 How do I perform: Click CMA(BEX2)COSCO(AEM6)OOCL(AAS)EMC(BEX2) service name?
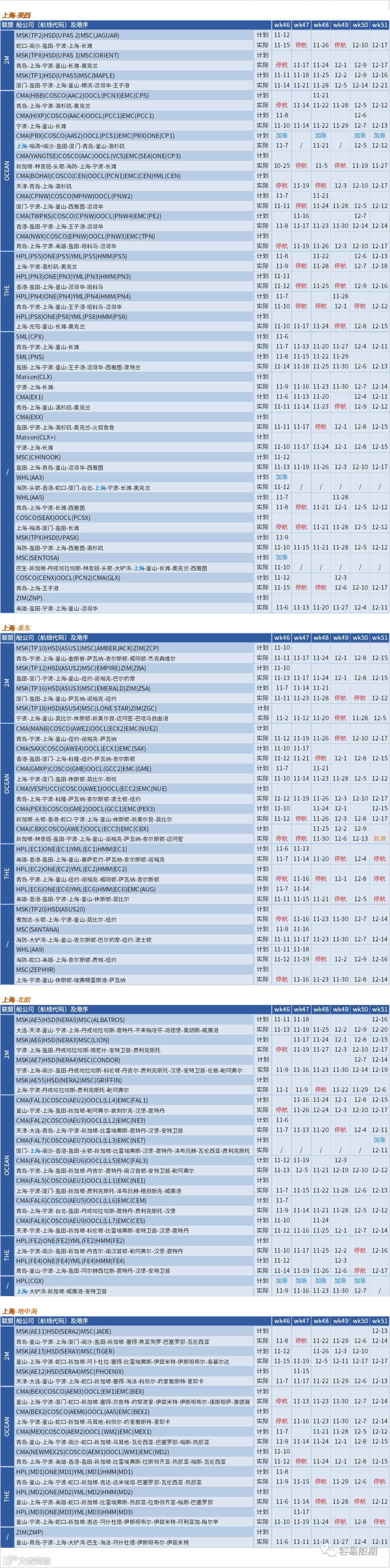click(x=82, y=1411)
